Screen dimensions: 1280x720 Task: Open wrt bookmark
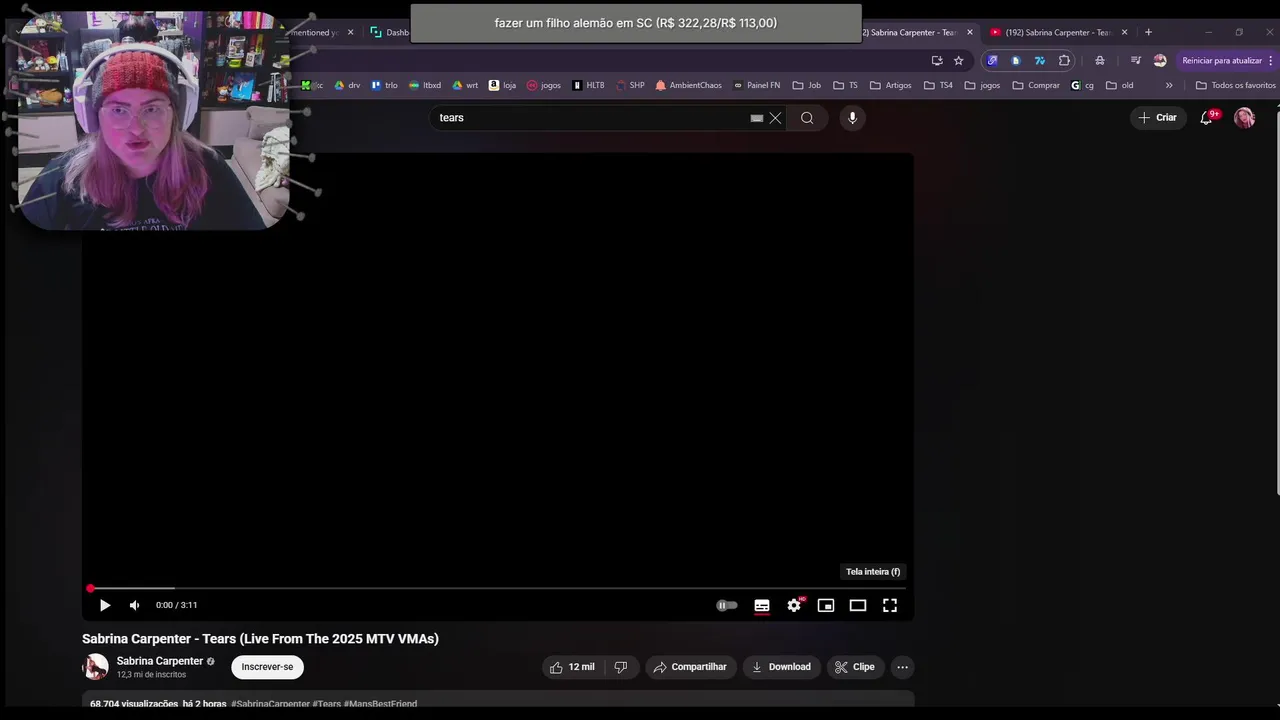[x=465, y=85]
